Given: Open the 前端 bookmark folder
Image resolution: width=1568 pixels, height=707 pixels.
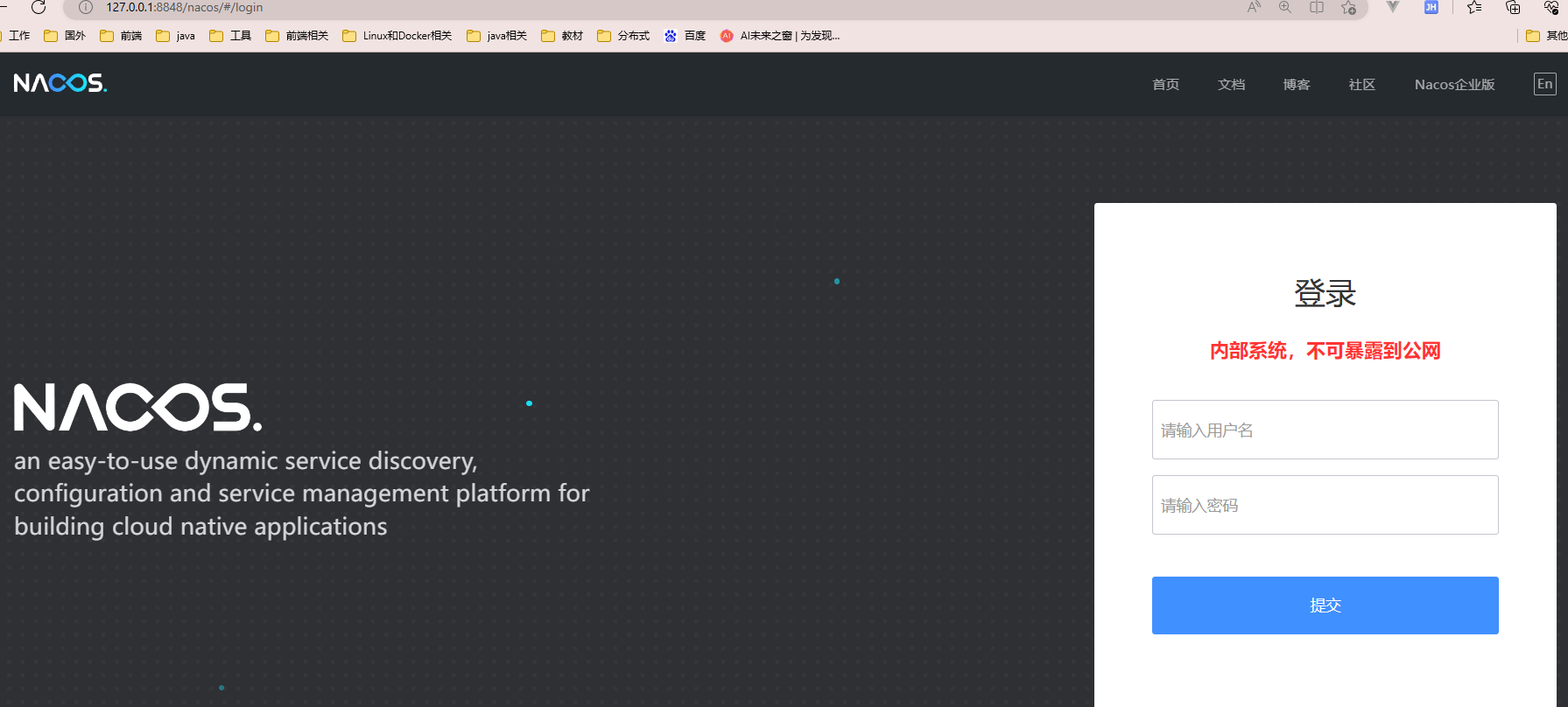Looking at the screenshot, I should [121, 36].
